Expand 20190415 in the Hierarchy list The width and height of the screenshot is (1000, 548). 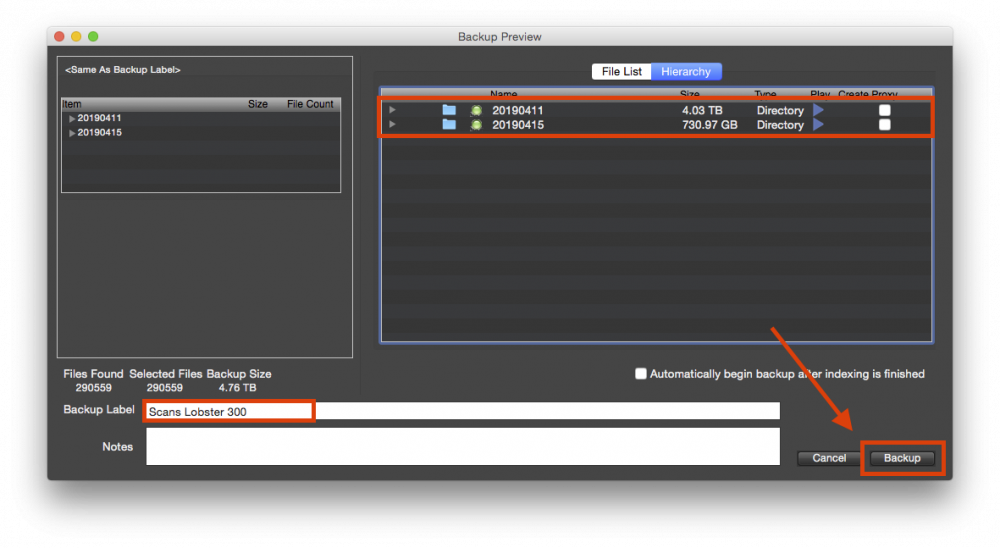[x=392, y=125]
